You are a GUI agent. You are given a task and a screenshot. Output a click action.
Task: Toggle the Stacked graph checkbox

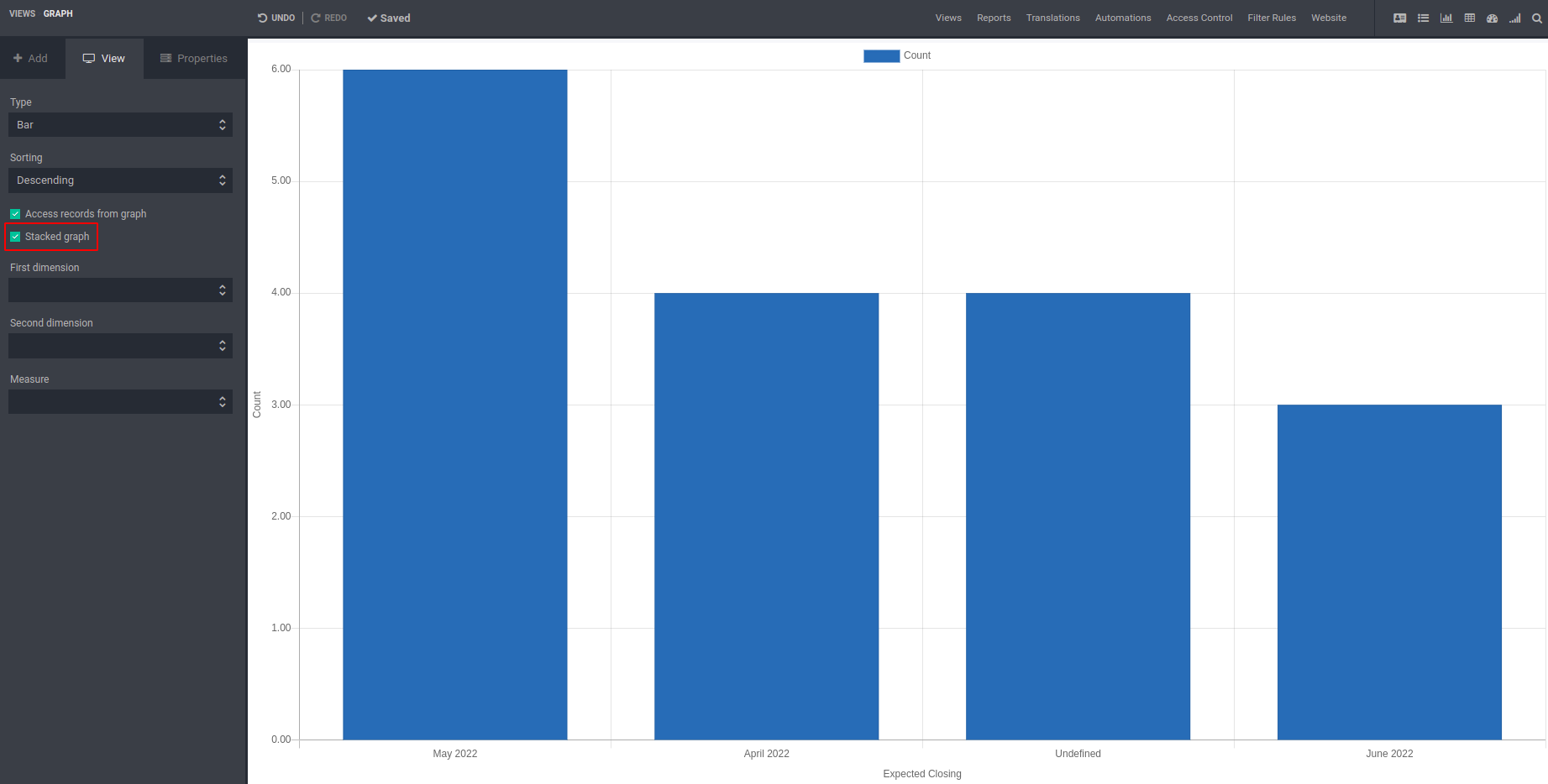click(x=15, y=237)
